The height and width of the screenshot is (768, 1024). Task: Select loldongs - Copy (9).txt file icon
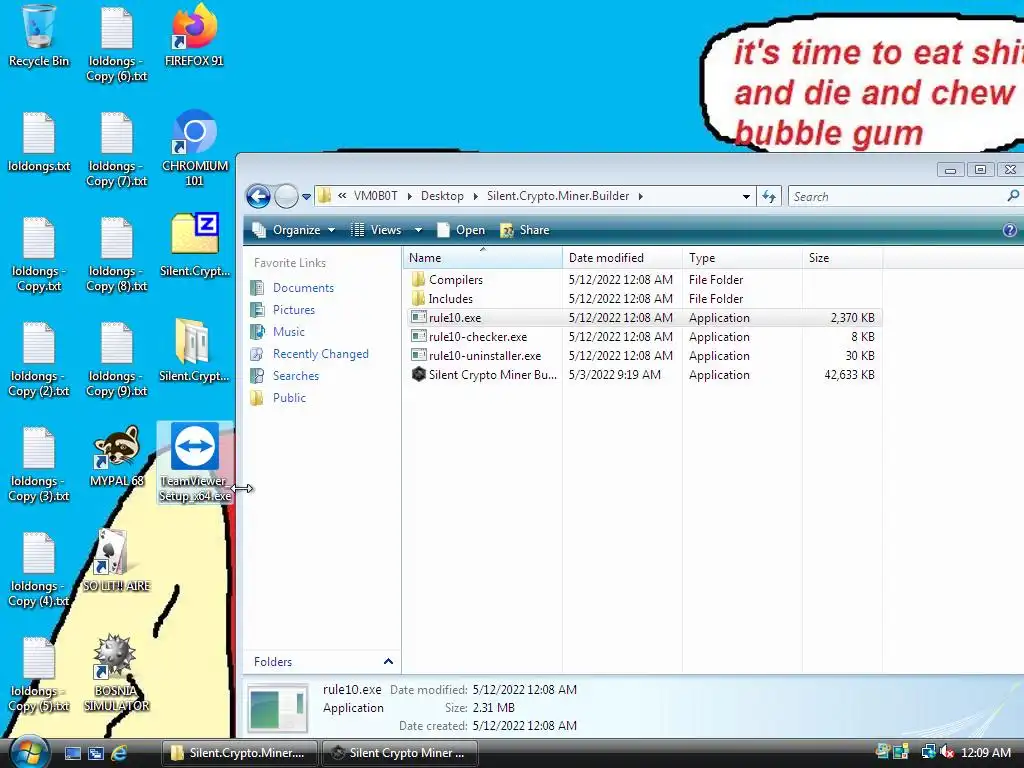point(117,359)
